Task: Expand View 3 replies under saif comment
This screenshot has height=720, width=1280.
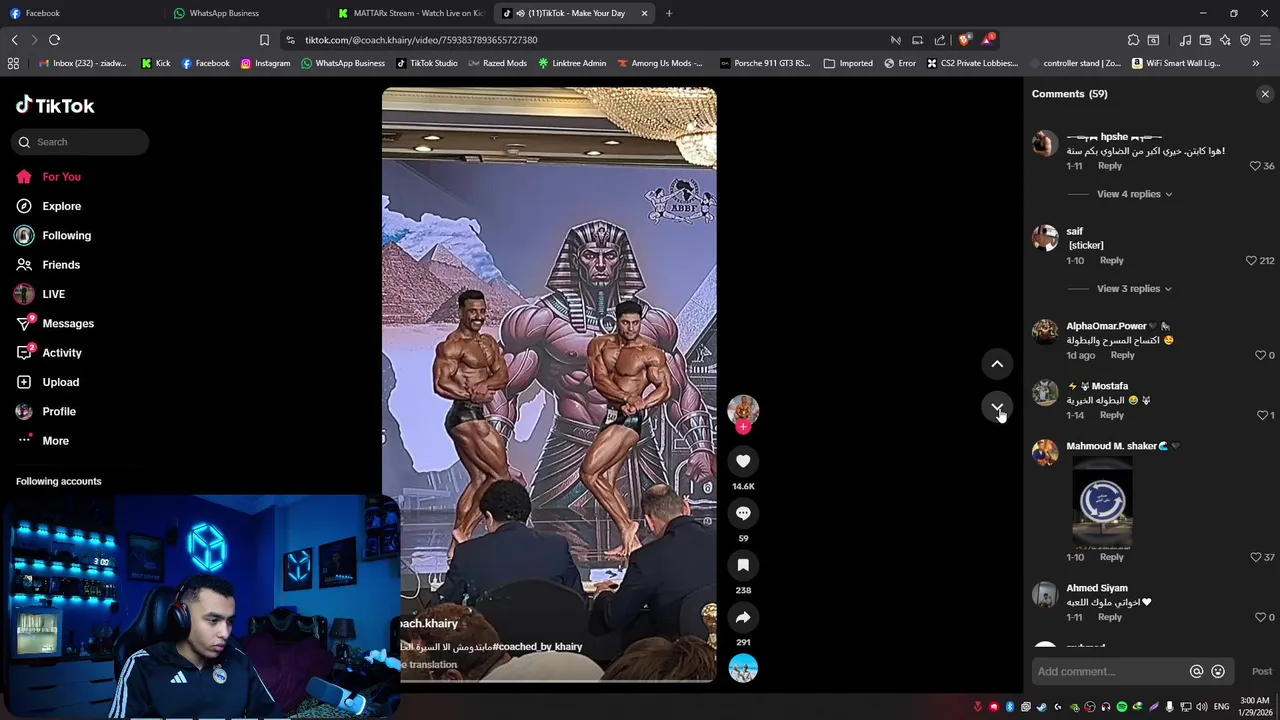Action: point(1134,289)
